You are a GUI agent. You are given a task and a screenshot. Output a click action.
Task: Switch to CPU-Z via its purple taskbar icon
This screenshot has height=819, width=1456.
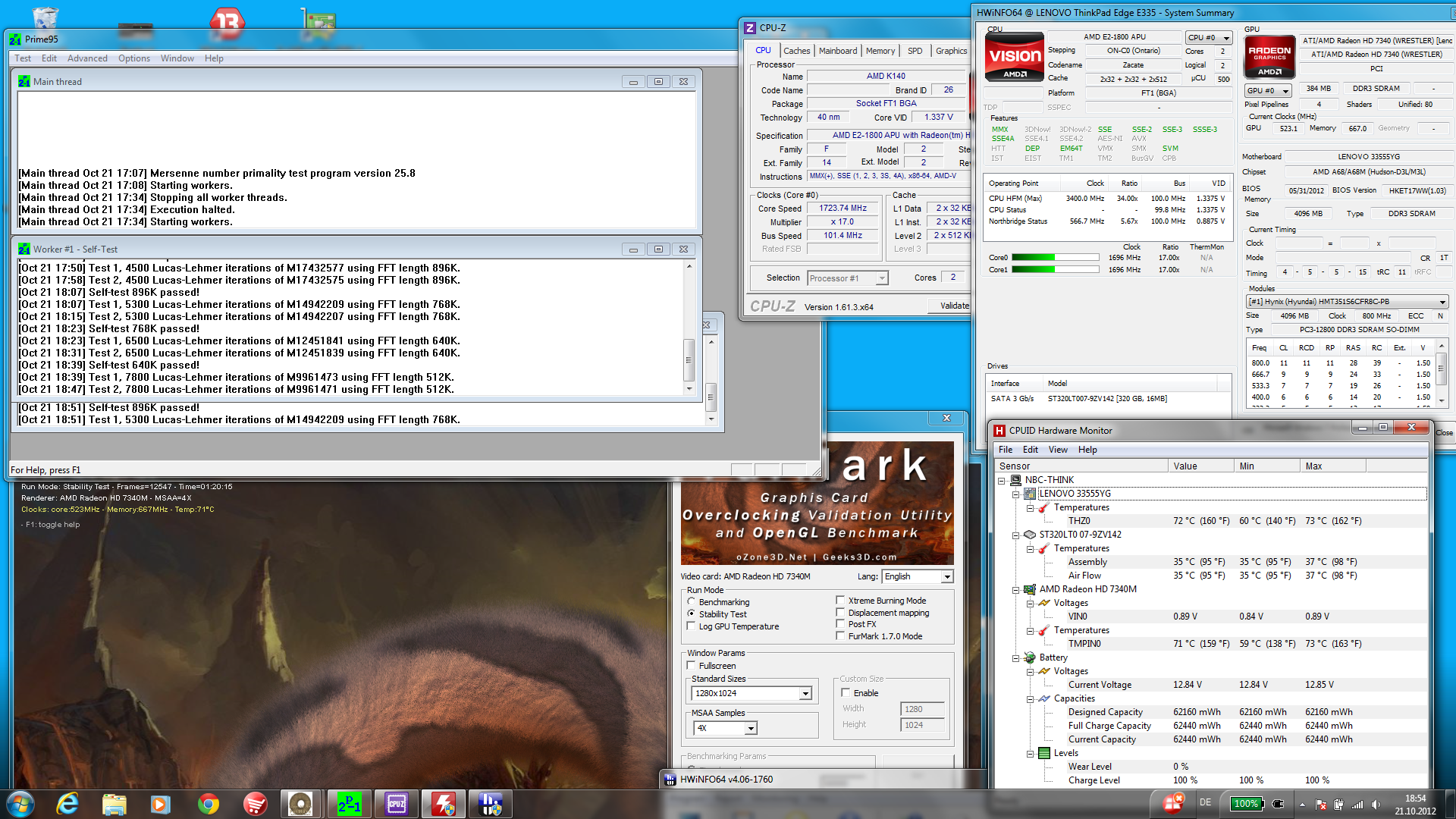pyautogui.click(x=396, y=804)
